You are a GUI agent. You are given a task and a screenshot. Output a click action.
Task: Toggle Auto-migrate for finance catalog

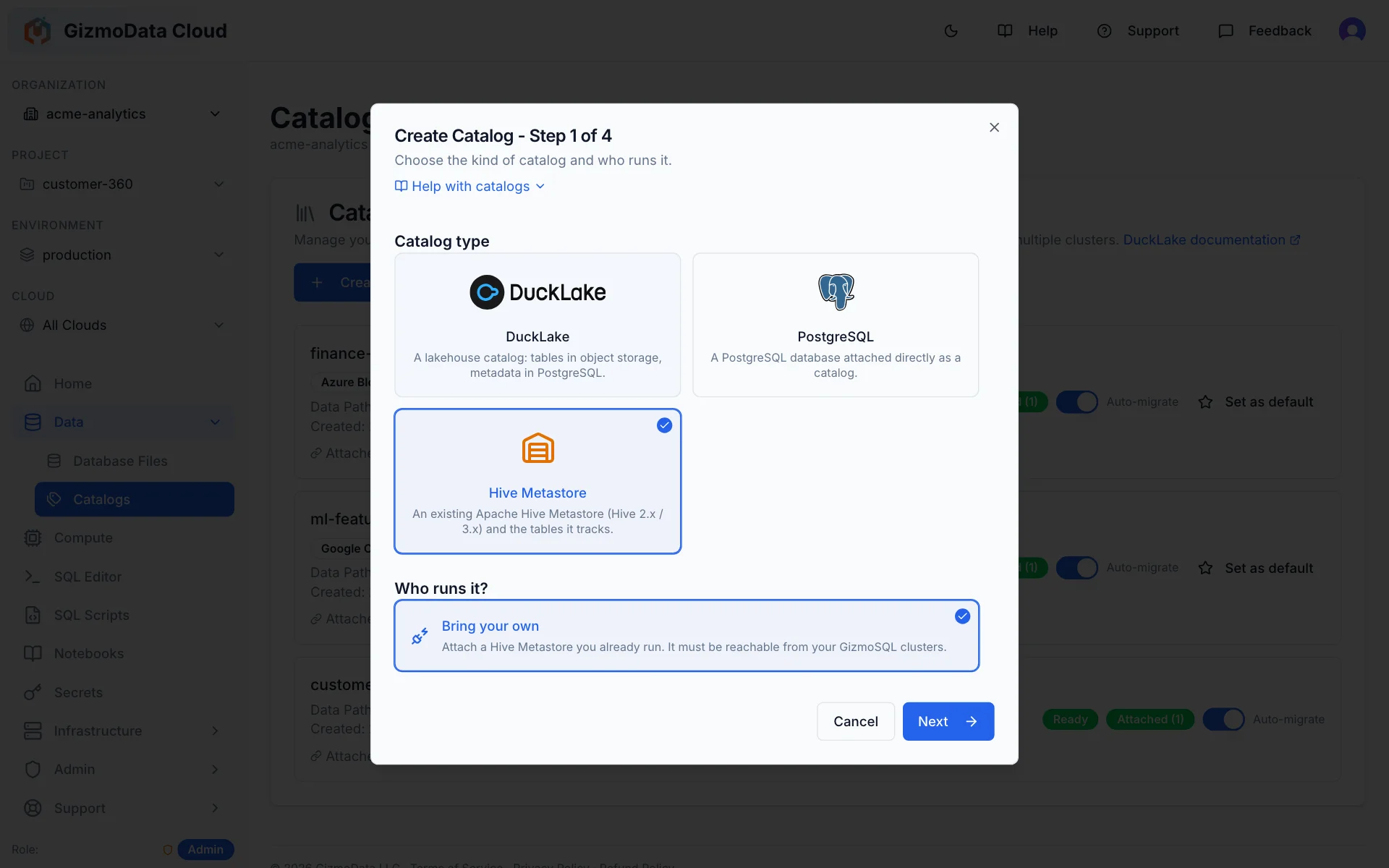coord(1077,402)
